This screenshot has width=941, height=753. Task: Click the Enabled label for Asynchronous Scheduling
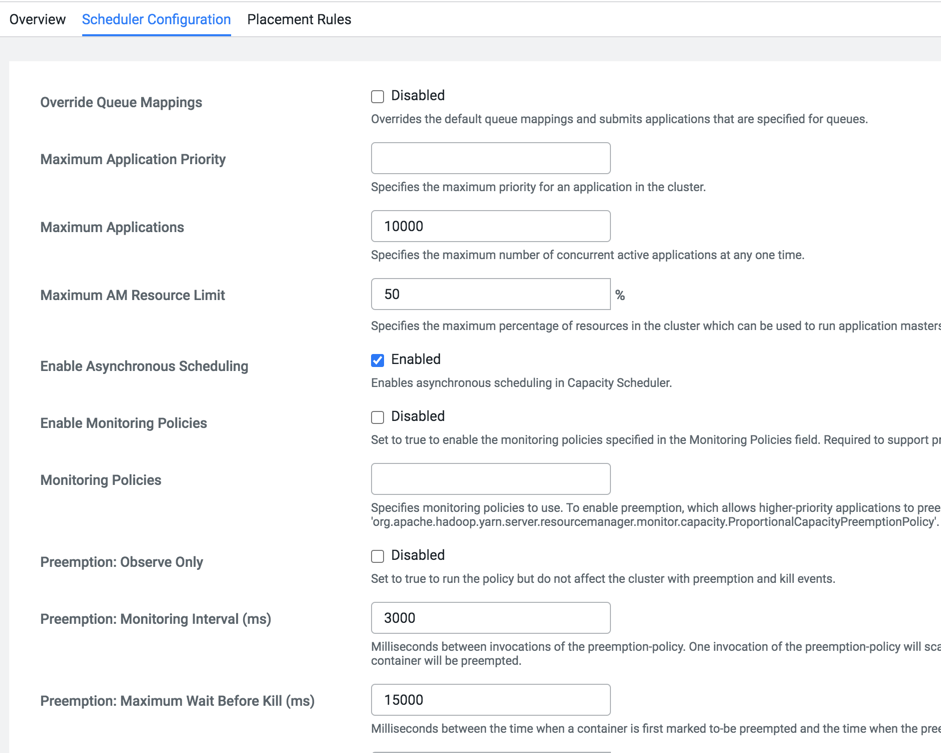(x=416, y=359)
